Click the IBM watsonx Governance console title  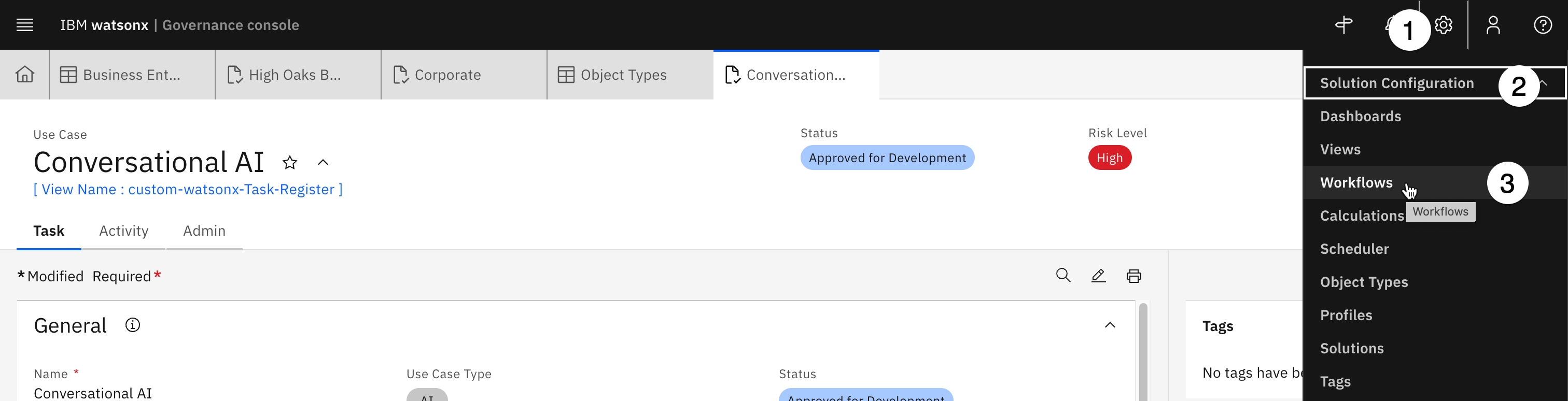[x=179, y=25]
